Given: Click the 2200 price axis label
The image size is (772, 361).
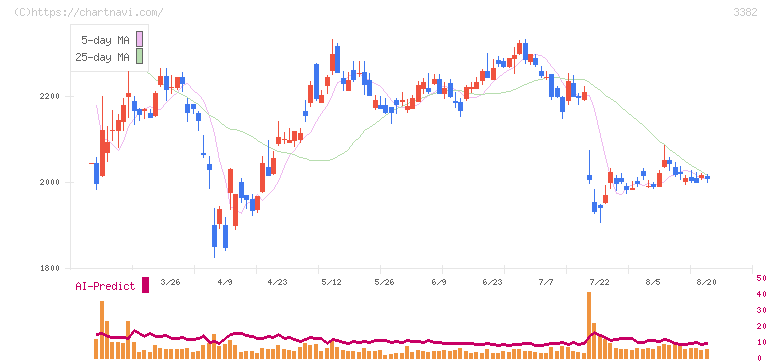Looking at the screenshot, I should click(x=51, y=97).
